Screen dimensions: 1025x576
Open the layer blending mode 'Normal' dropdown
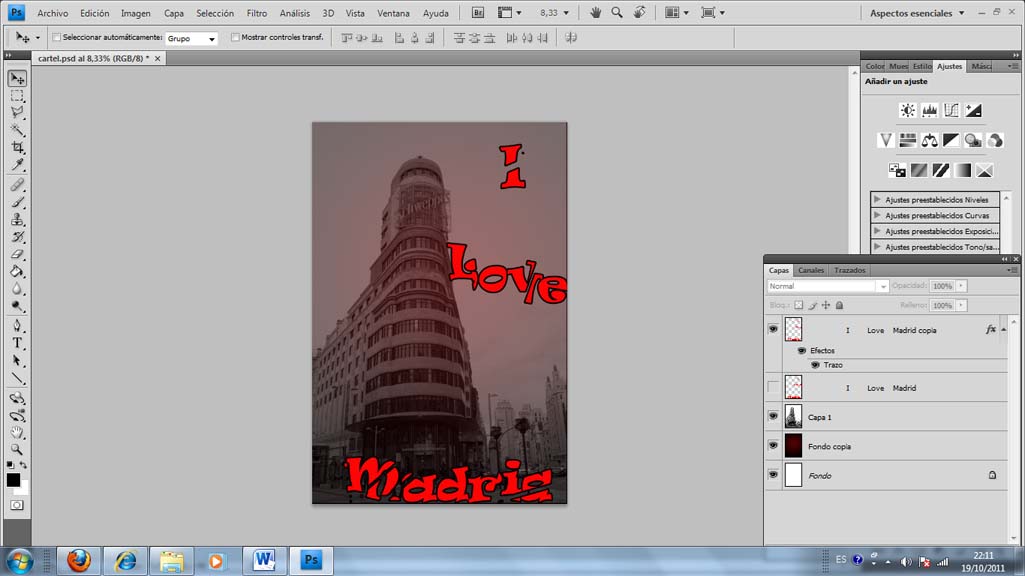(x=827, y=286)
